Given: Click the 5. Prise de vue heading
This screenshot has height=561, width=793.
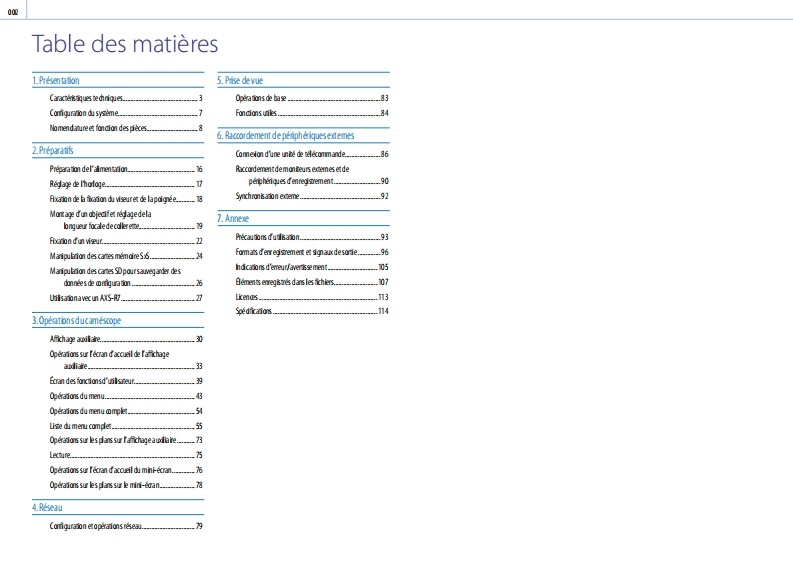Looking at the screenshot, I should click(243, 80).
